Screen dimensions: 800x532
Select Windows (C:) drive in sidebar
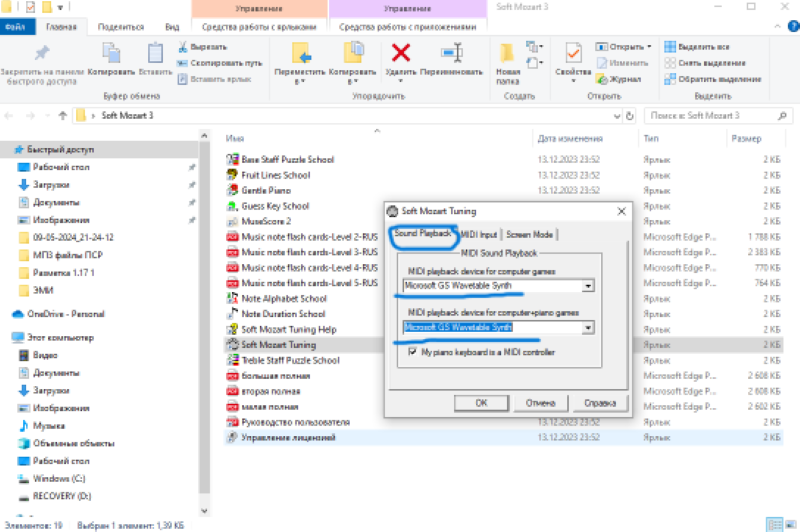pyautogui.click(x=59, y=478)
